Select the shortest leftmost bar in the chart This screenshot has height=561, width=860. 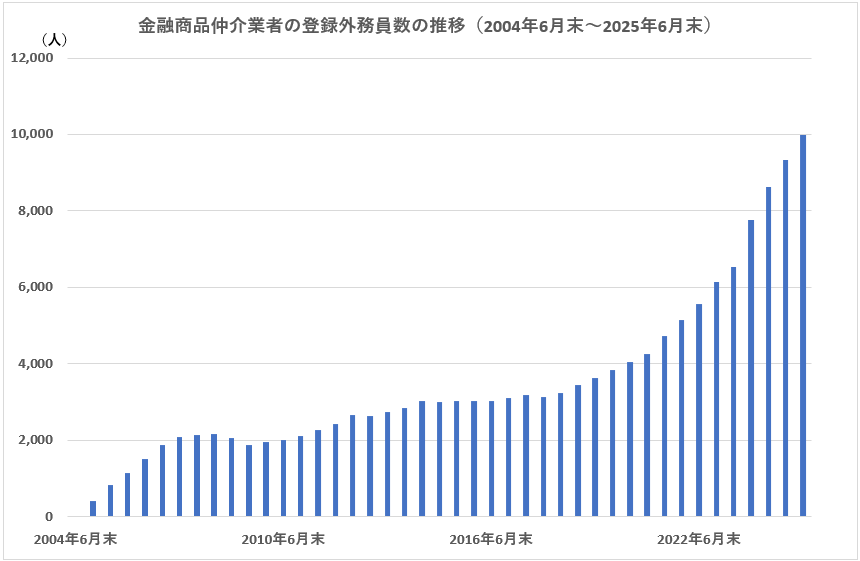coord(93,509)
